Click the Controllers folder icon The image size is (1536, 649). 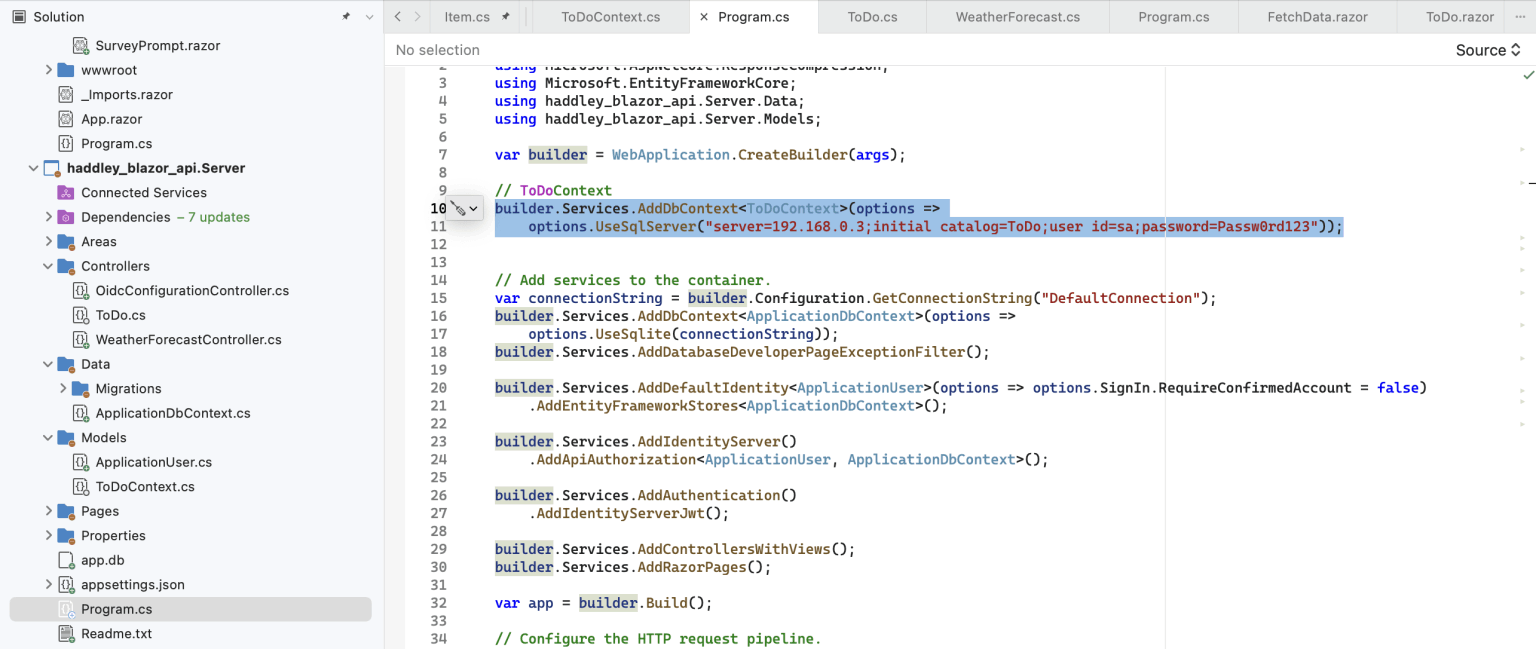point(66,266)
